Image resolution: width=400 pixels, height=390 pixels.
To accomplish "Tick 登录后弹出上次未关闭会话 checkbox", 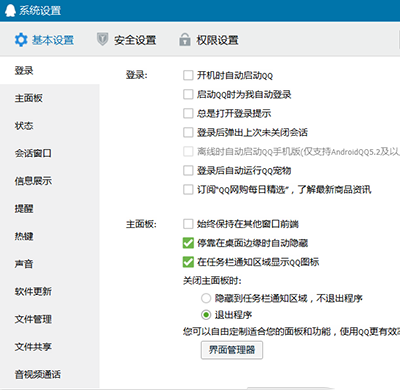I will point(188,132).
